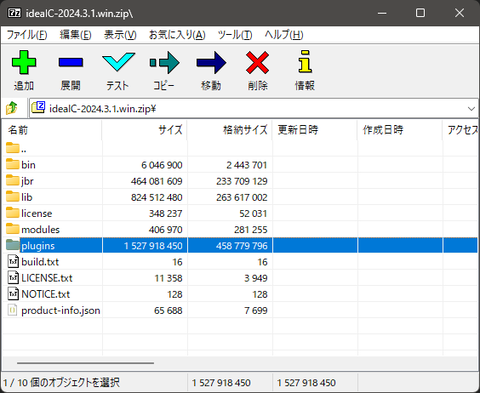The height and width of the screenshot is (393, 480).
Task: Select the lib folder icon
Action: click(13, 197)
